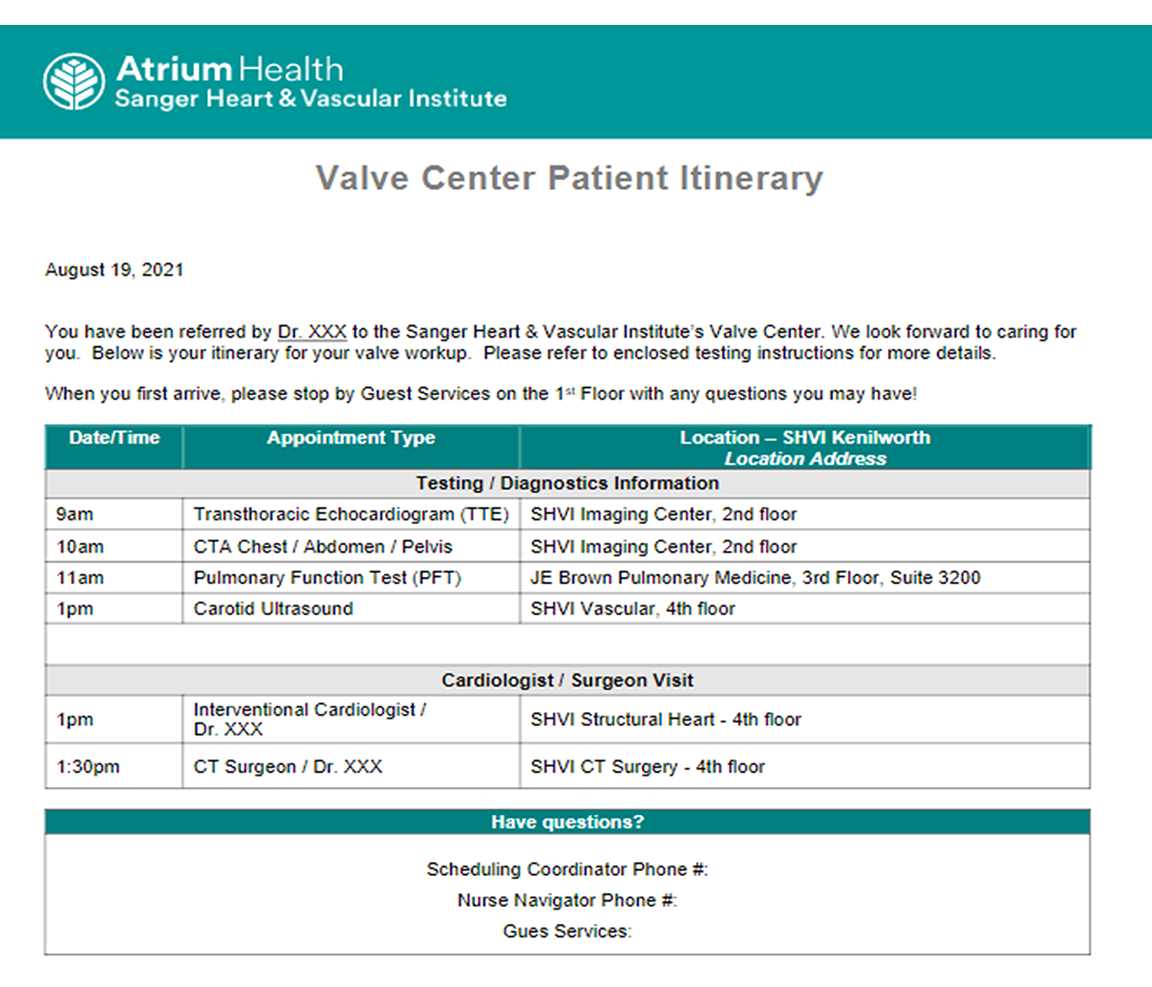Click the SHVI CT Surgery - 4th floor cell
The image size is (1152, 987).
click(647, 767)
